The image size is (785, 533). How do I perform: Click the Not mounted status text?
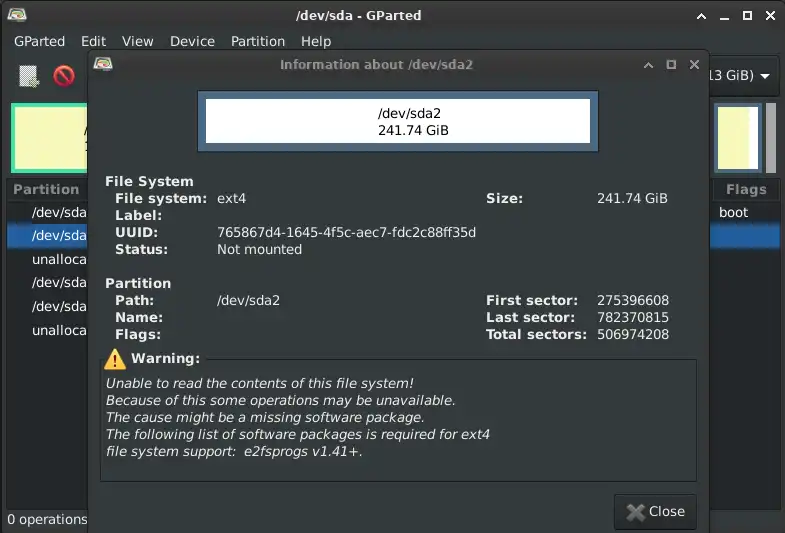coord(259,249)
